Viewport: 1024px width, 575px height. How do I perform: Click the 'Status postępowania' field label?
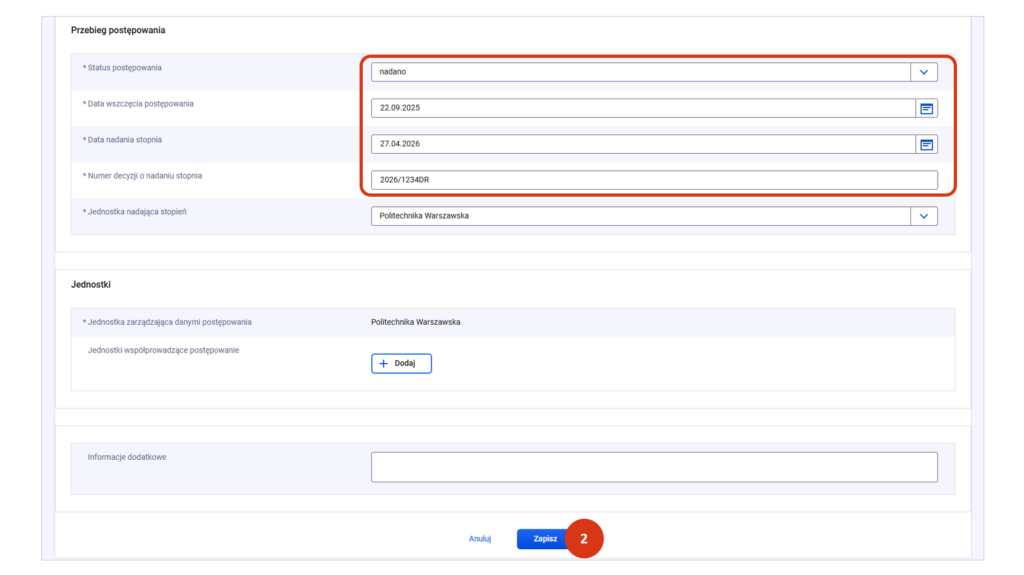click(125, 67)
